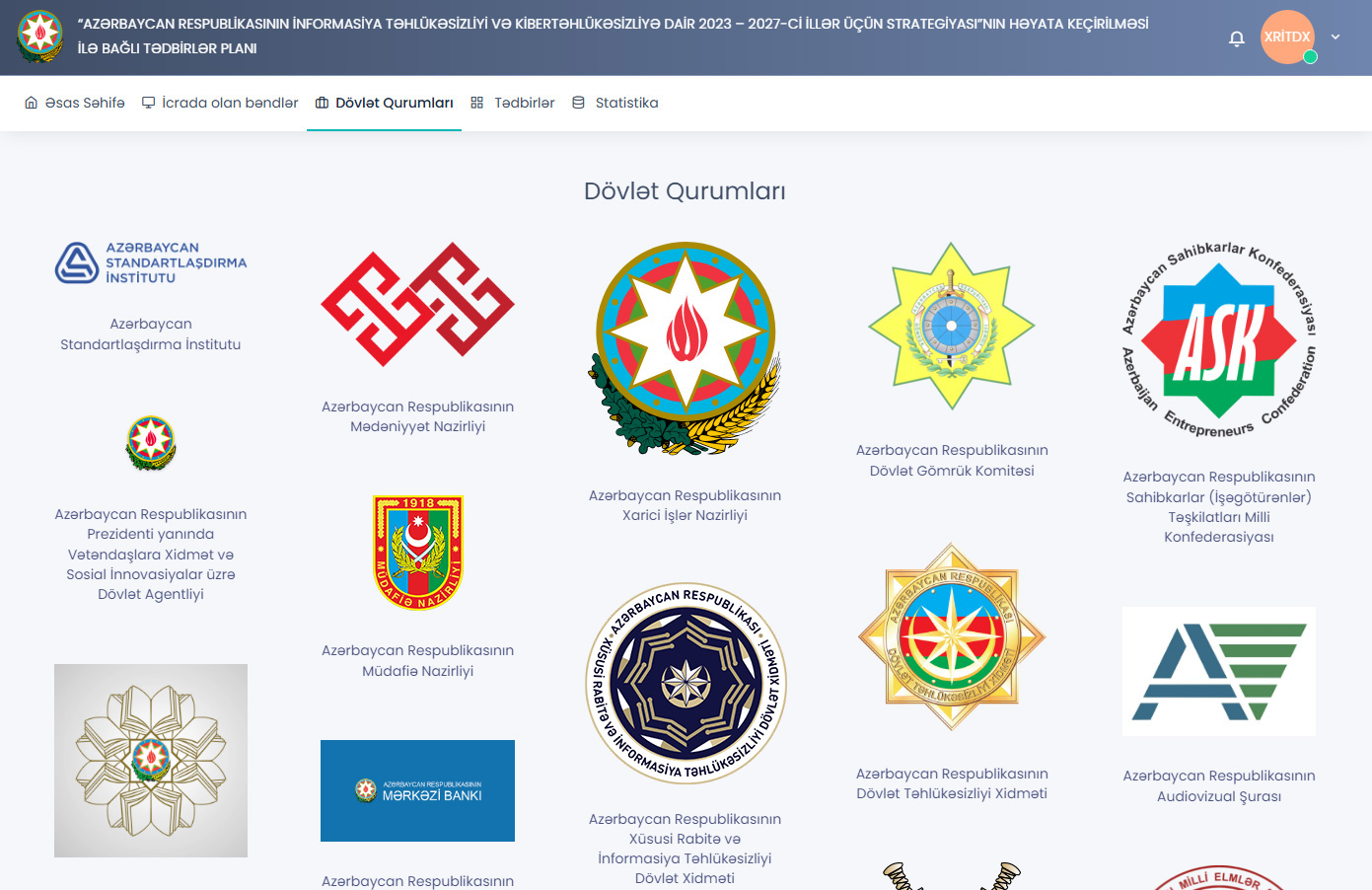Click the notification bell icon
The image size is (1372, 890).
1236,38
